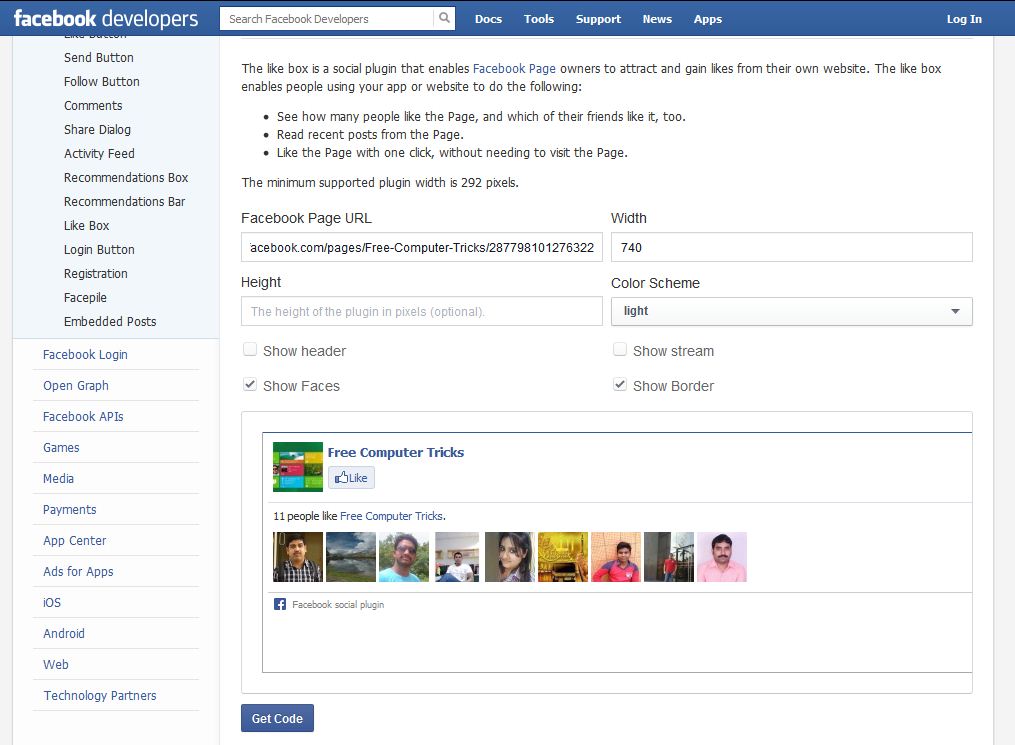Click the first fan profile photo
This screenshot has width=1015, height=745.
pos(298,557)
